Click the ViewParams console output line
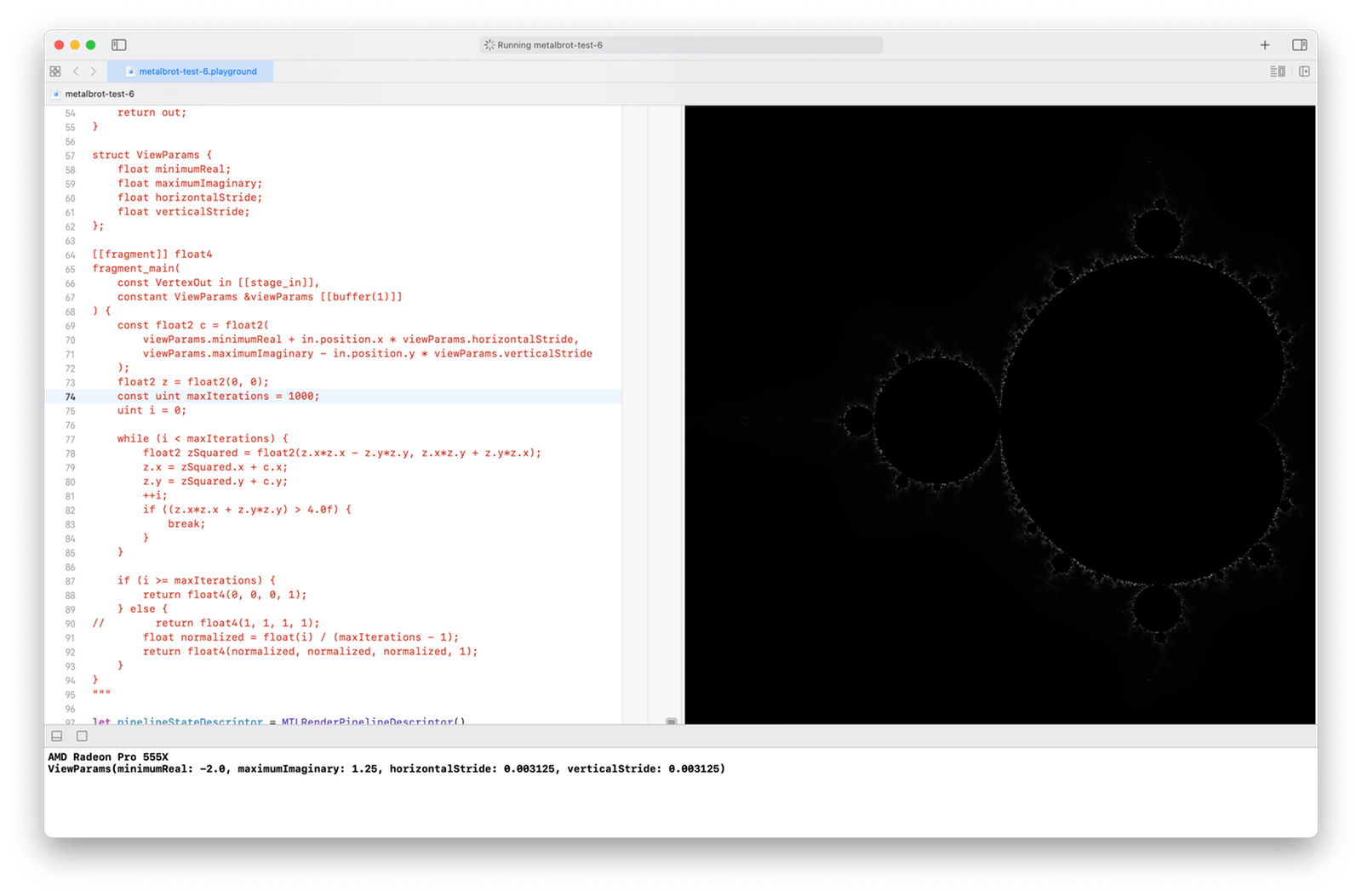The image size is (1362, 896). 386,768
